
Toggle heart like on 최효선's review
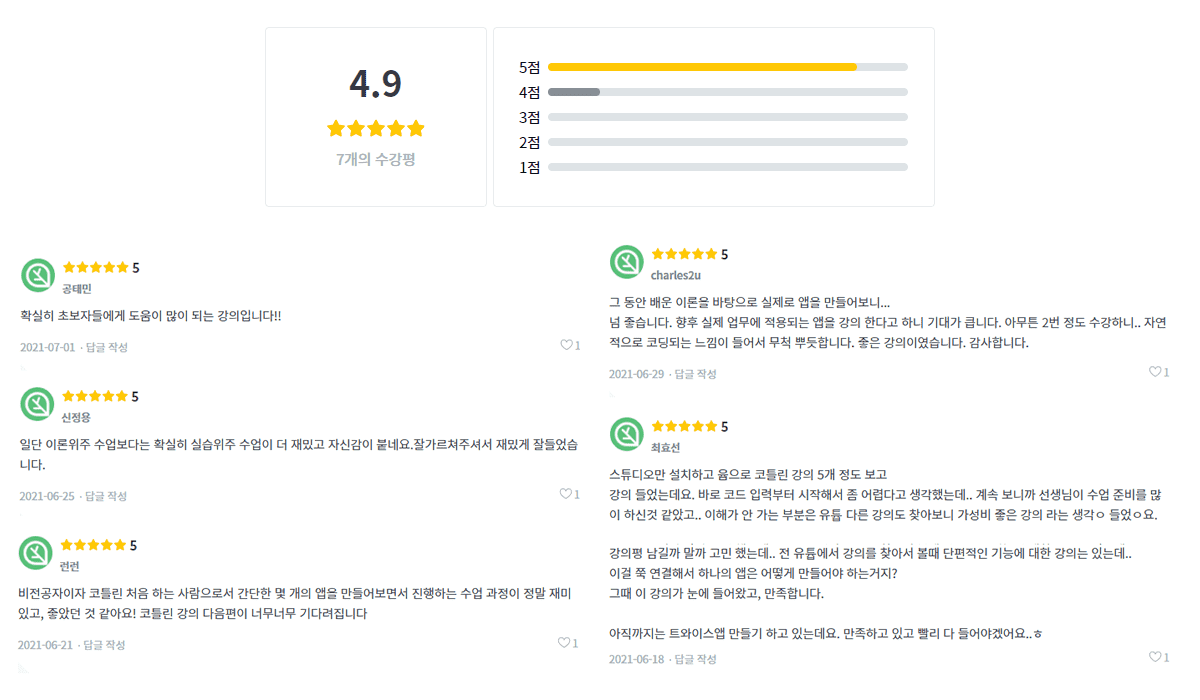click(x=1159, y=657)
